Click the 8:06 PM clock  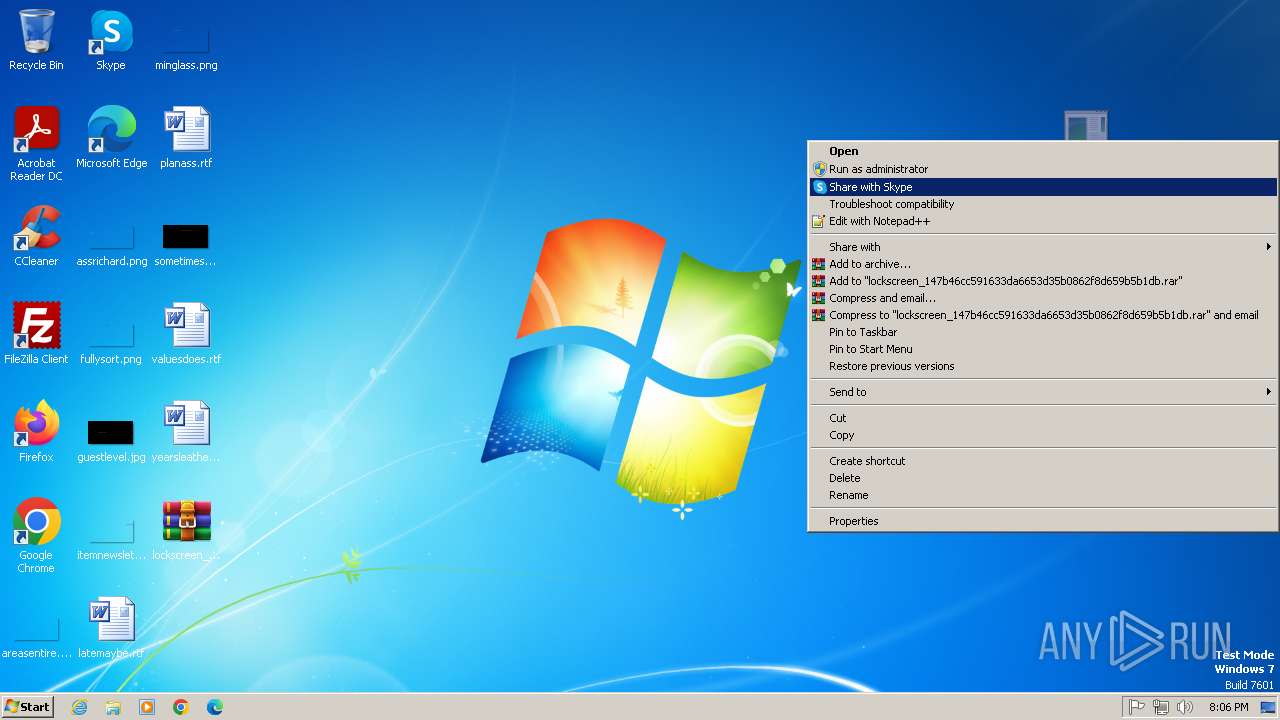[x=1228, y=707]
